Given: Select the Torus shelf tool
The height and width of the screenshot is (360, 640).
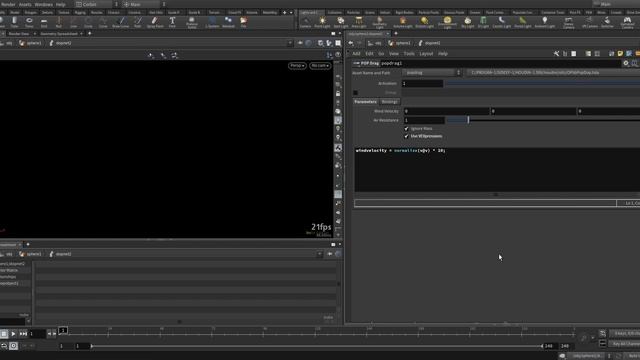Looking at the screenshot, I should [x=29, y=22].
